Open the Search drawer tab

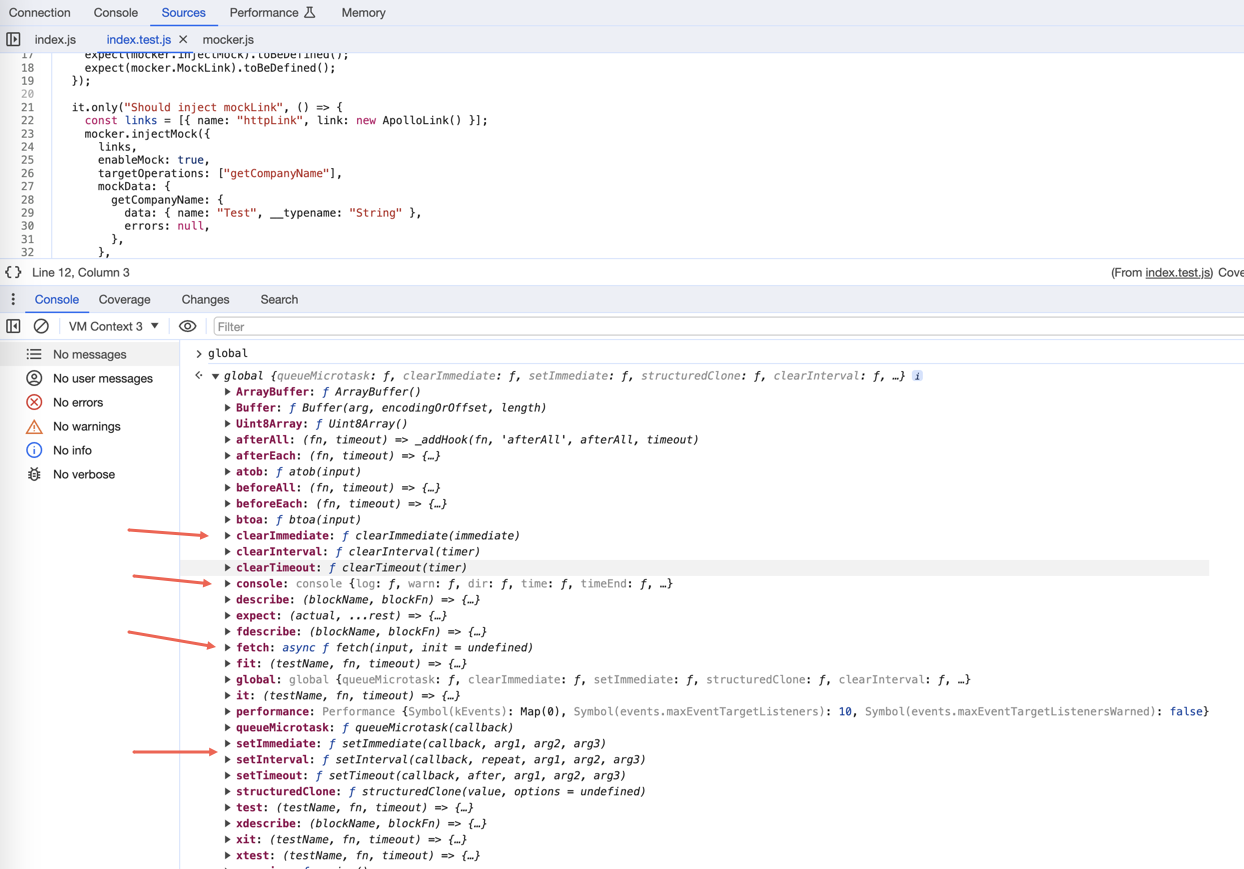[x=279, y=300]
